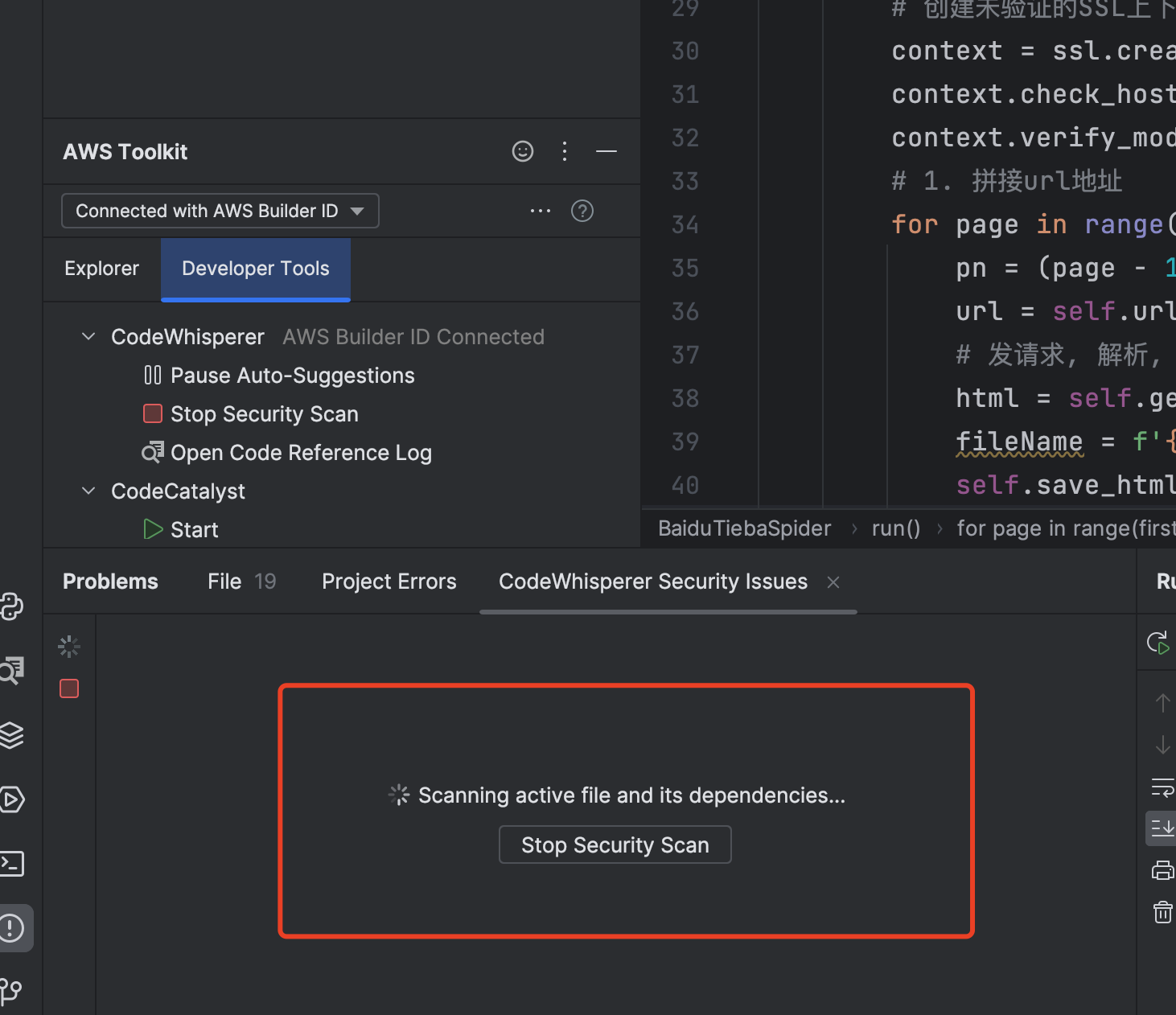
Task: Collapse the CodeWhisperer tree node
Action: 88,336
